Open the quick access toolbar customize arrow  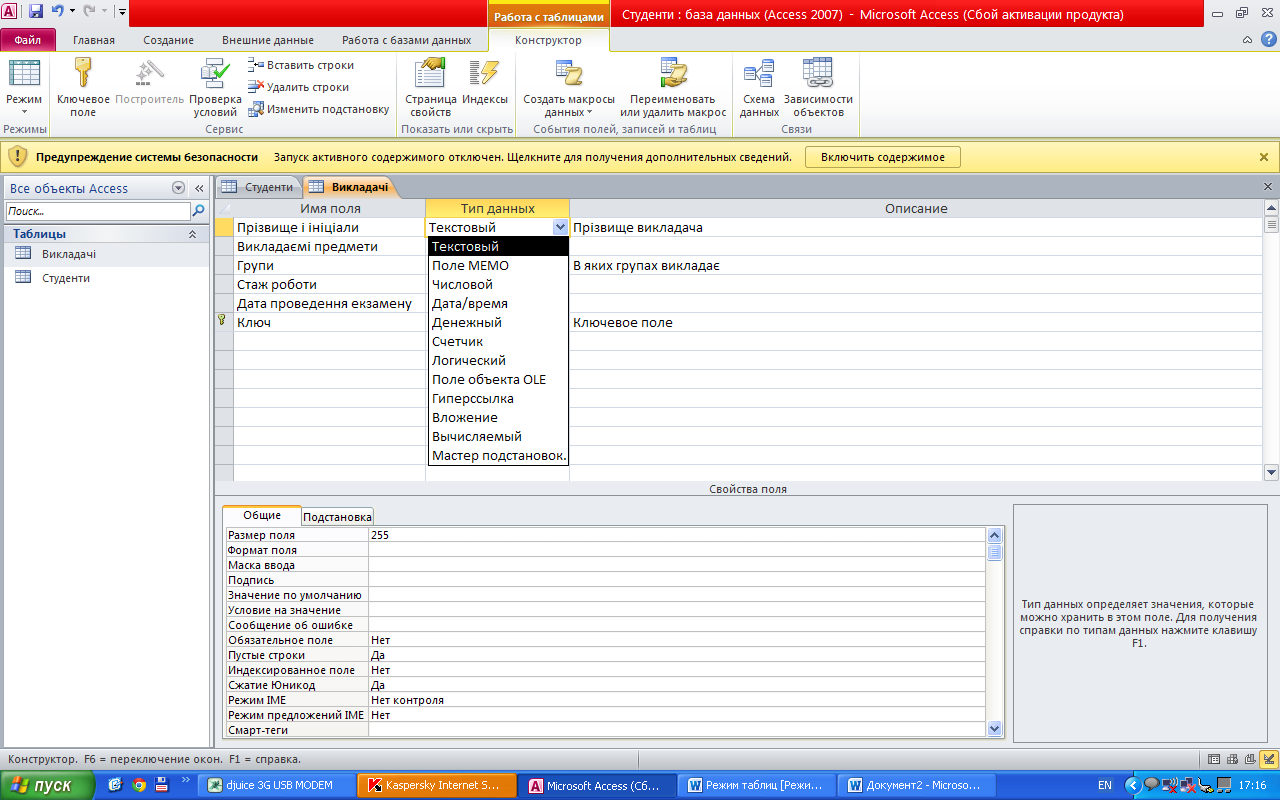point(122,12)
